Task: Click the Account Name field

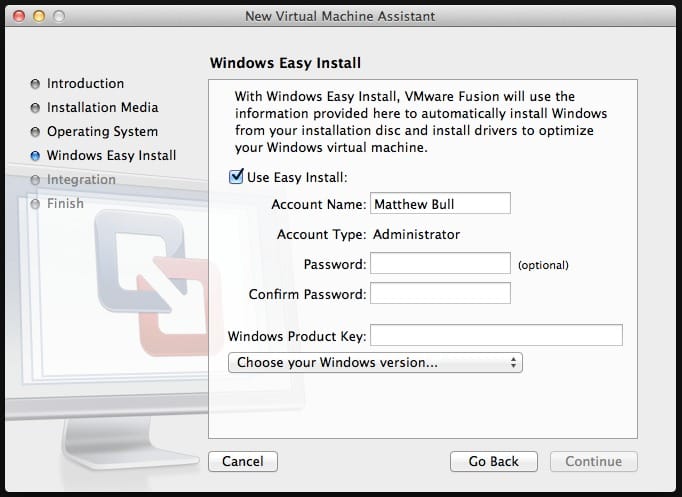Action: tap(440, 203)
